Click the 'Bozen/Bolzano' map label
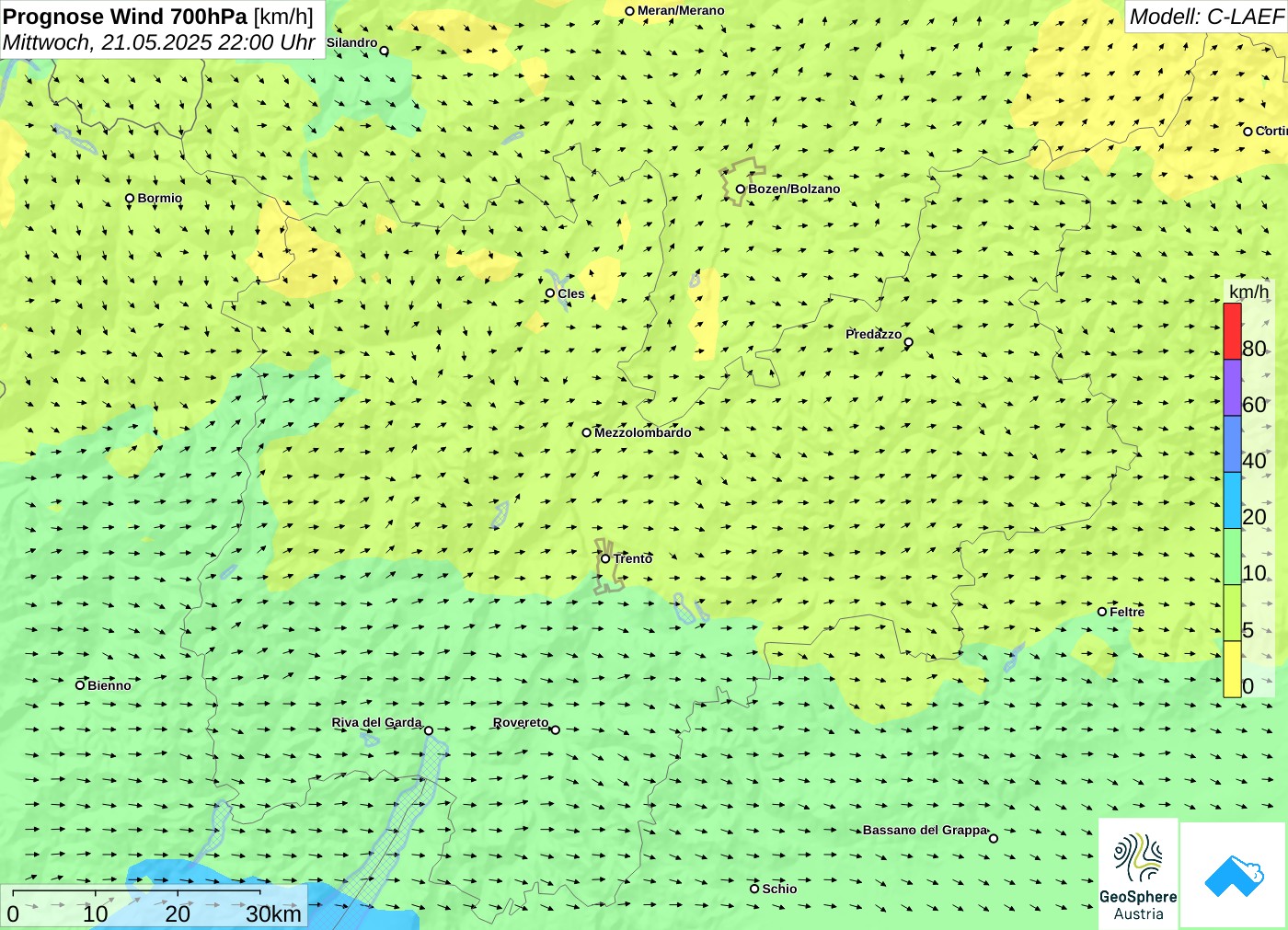The image size is (1288, 930). tap(794, 189)
